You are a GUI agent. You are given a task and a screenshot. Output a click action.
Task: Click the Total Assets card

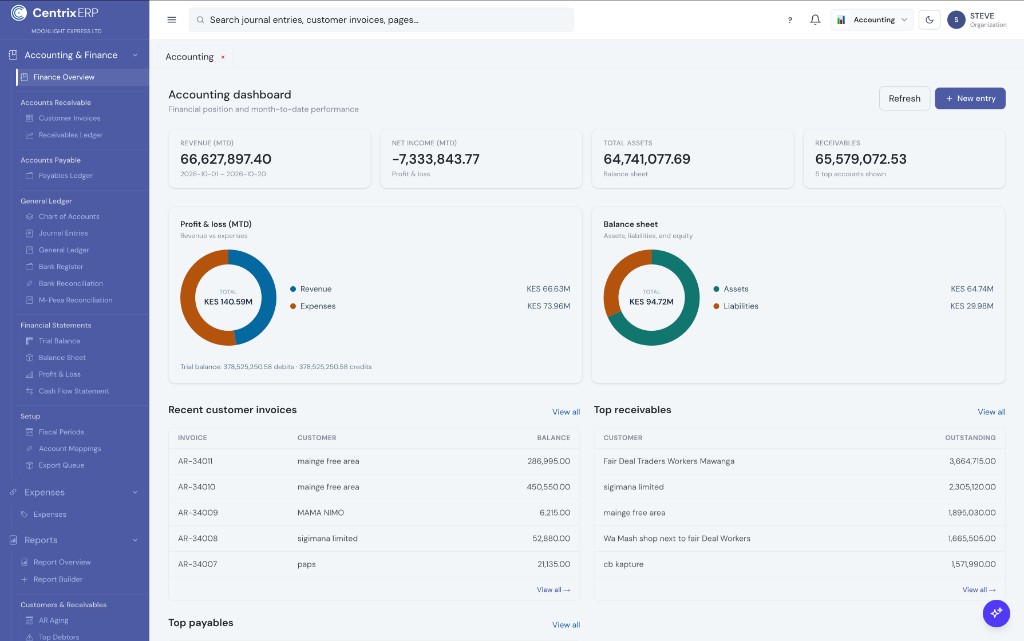point(692,159)
